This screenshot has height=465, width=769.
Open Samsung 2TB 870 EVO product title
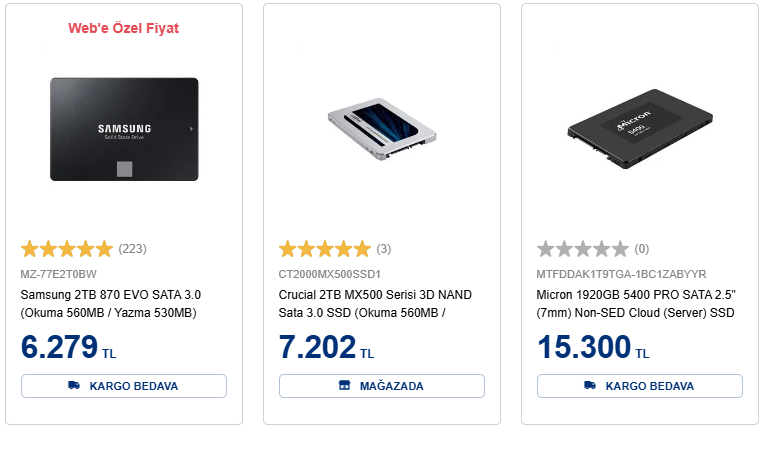point(111,304)
